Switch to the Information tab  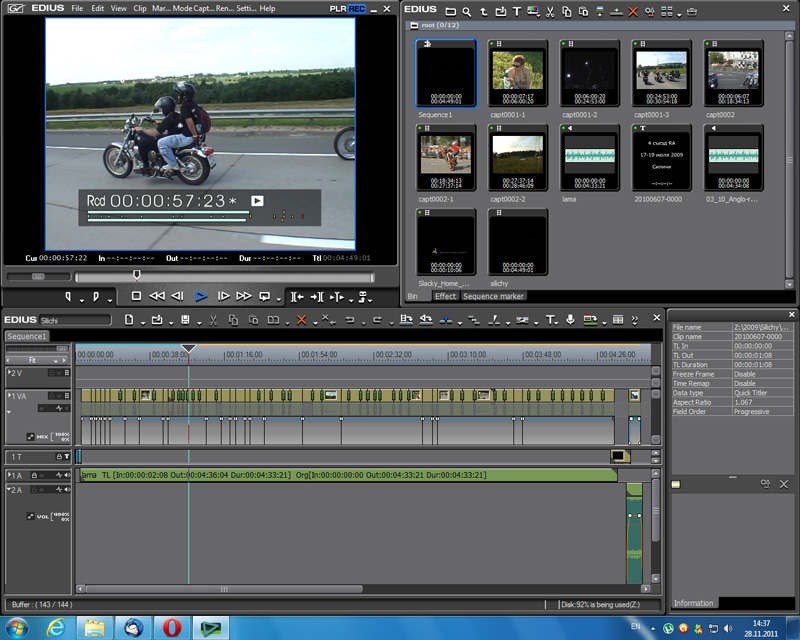[694, 603]
